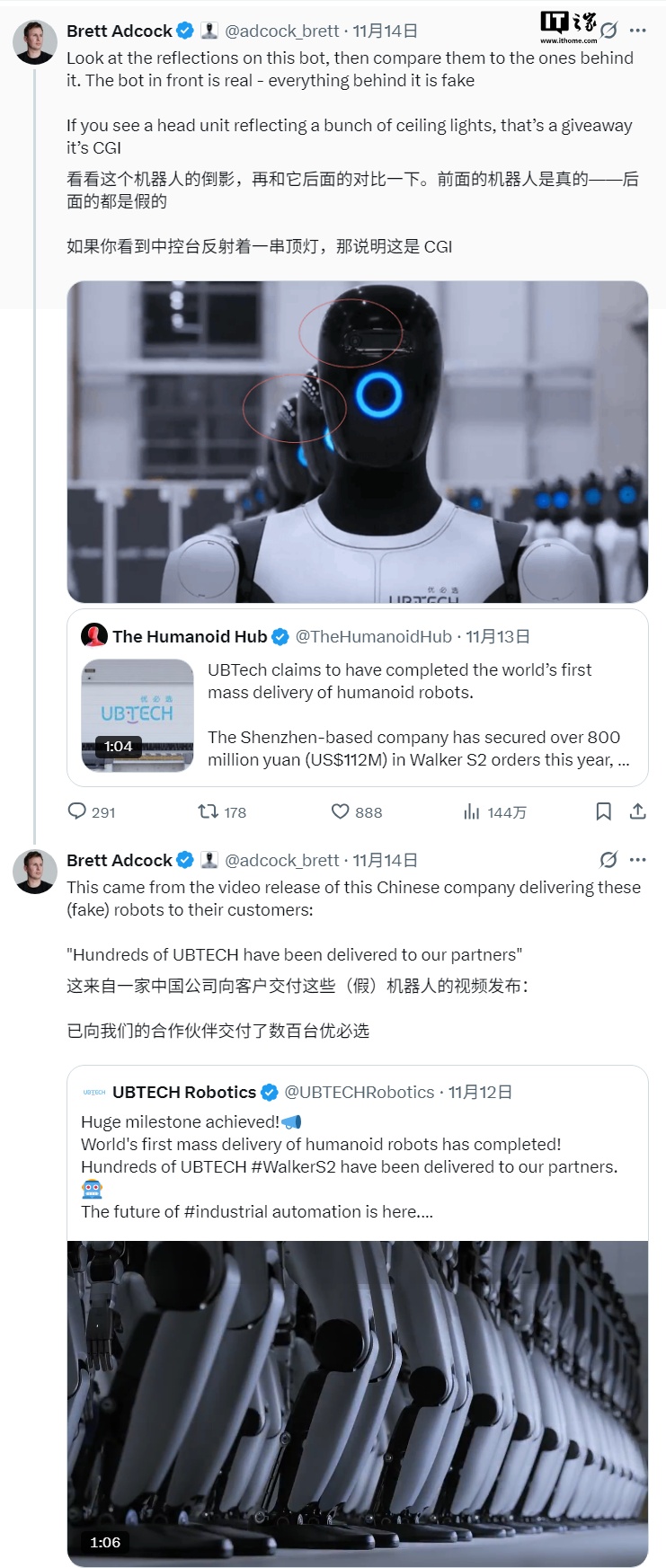
Task: Play the 1:06 robot legs video
Action: (358, 1403)
